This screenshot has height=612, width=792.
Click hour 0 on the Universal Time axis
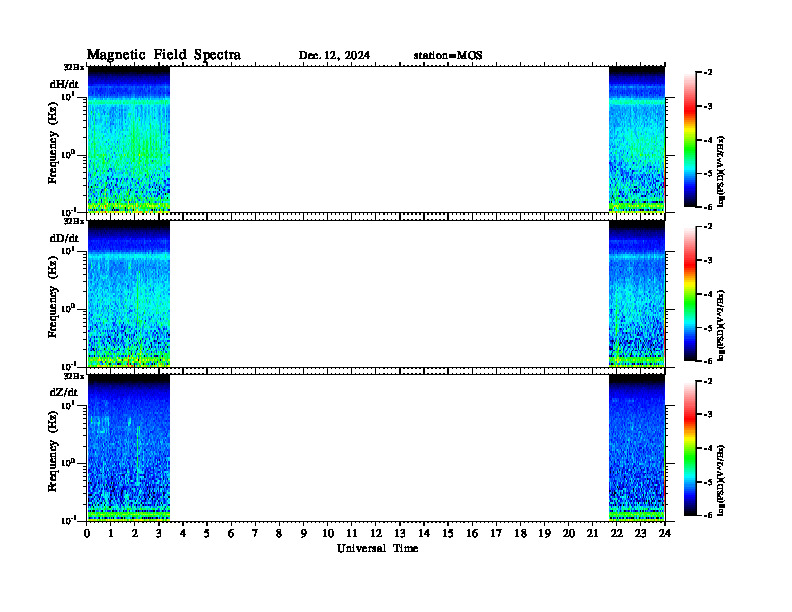(x=87, y=534)
